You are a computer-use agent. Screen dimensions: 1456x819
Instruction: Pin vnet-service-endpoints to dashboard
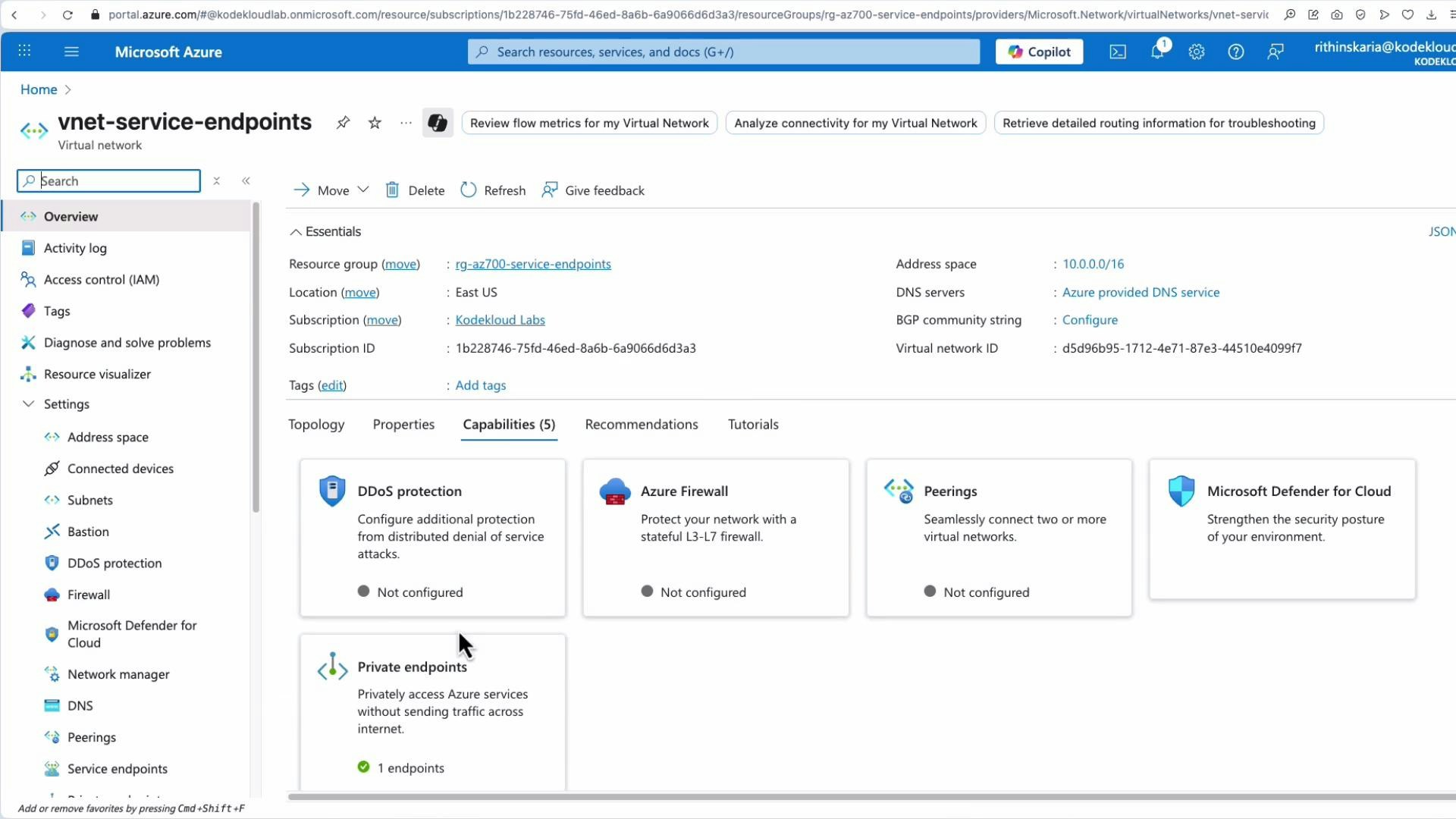coord(343,122)
